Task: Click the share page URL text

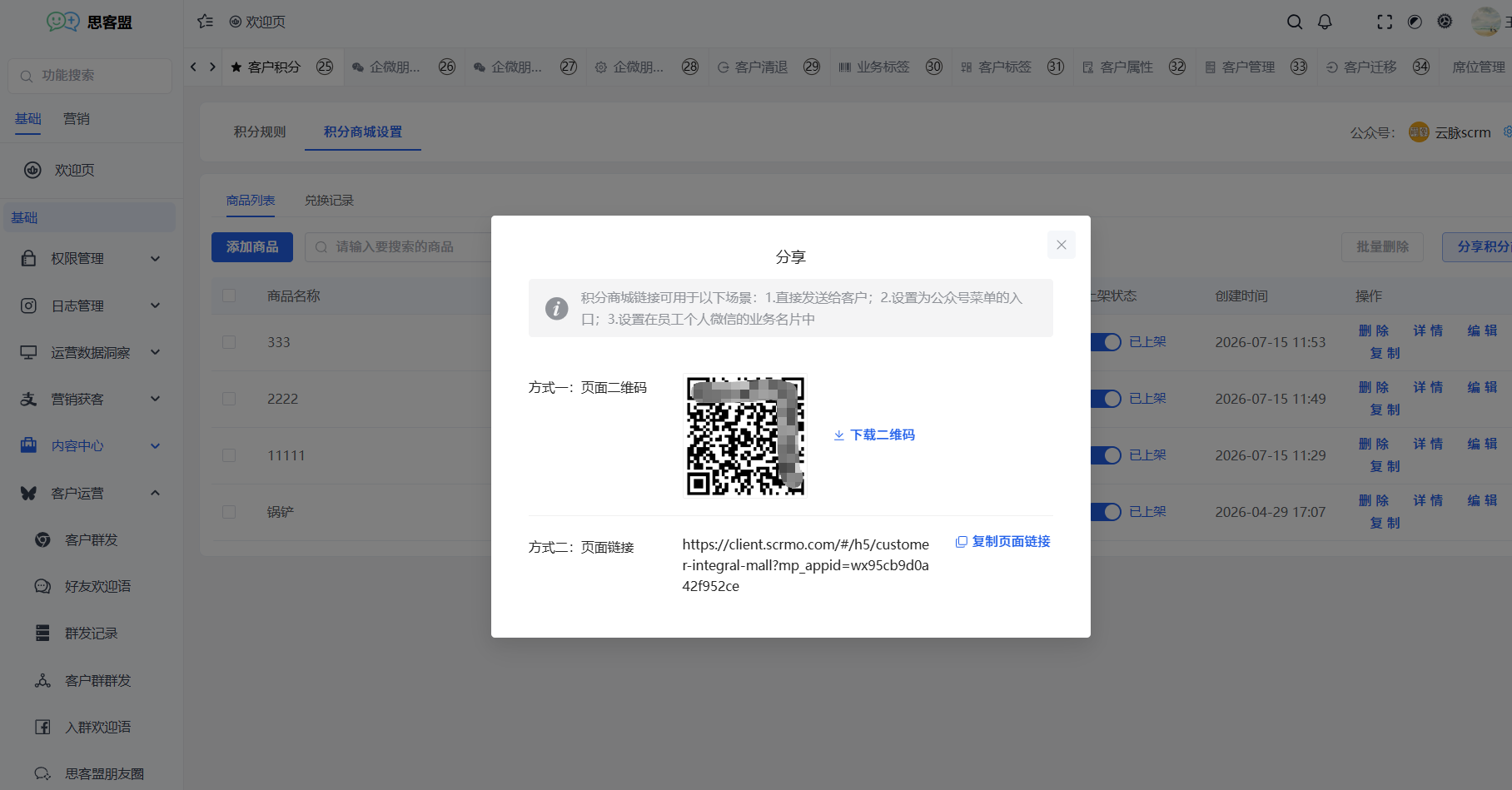Action: point(806,565)
